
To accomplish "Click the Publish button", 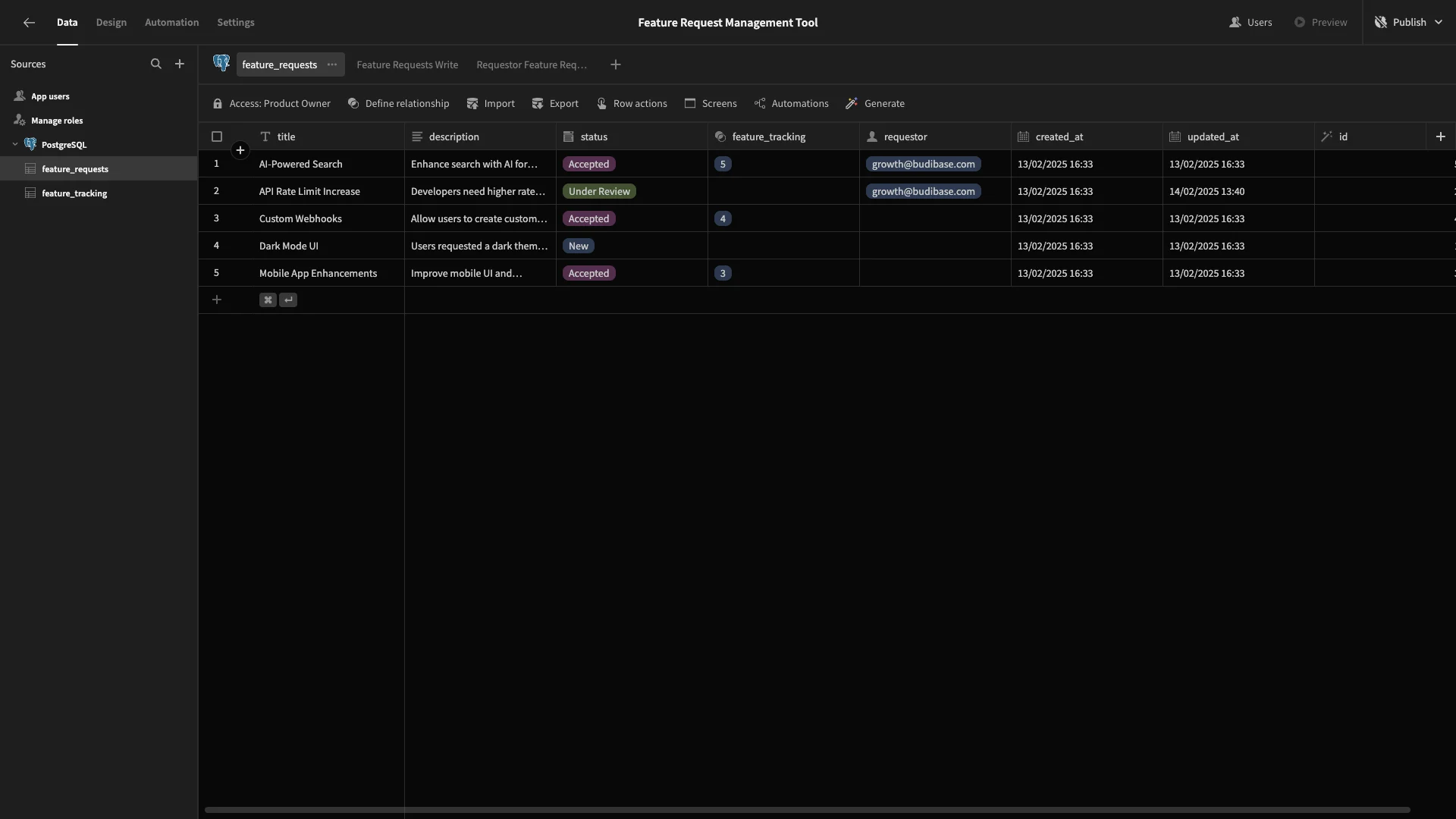I will (x=1400, y=23).
